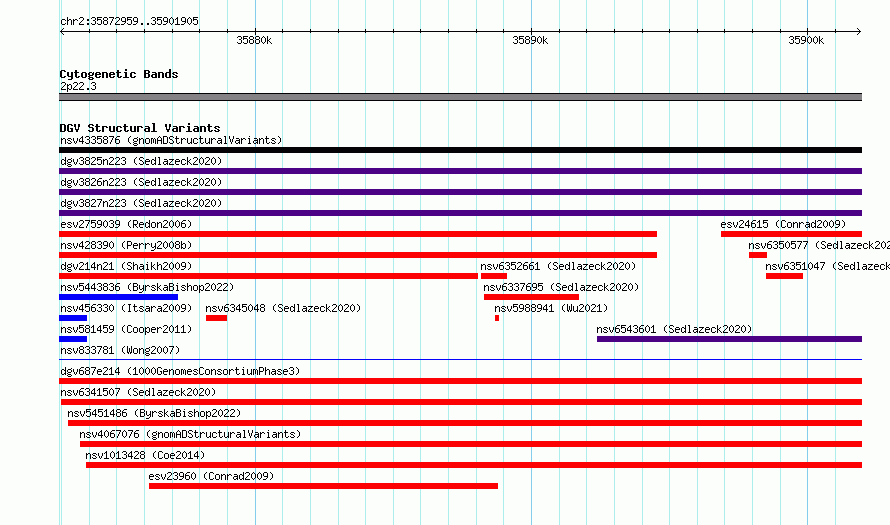Open nsv6351047 variant label
890x525 pixels.
pyautogui.click(x=828, y=266)
